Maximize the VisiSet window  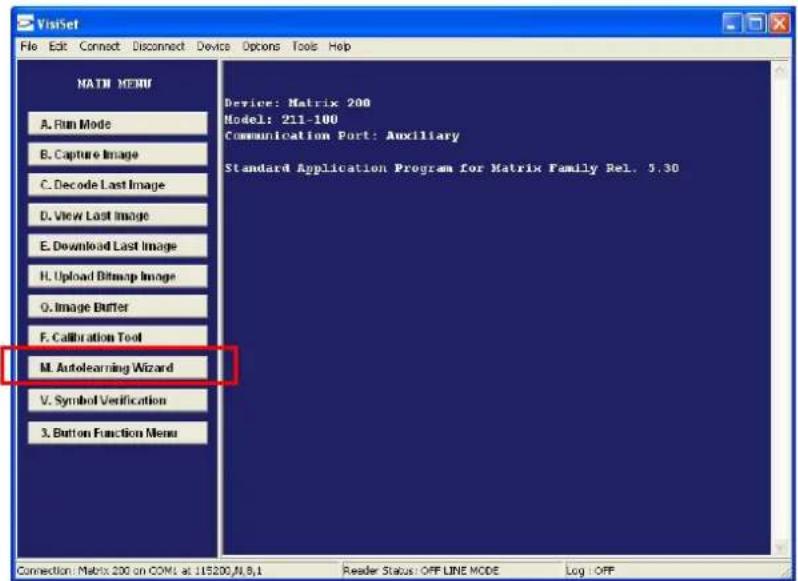(x=756, y=23)
